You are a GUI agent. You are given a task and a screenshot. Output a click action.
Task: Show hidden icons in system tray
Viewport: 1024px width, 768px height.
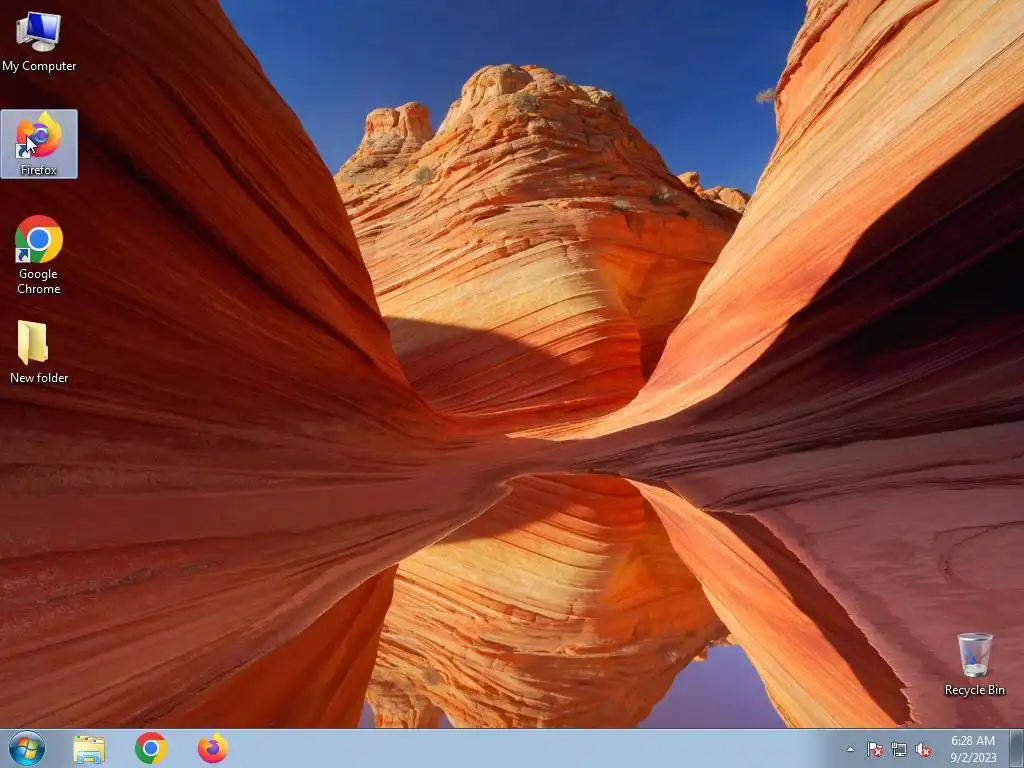(x=850, y=750)
